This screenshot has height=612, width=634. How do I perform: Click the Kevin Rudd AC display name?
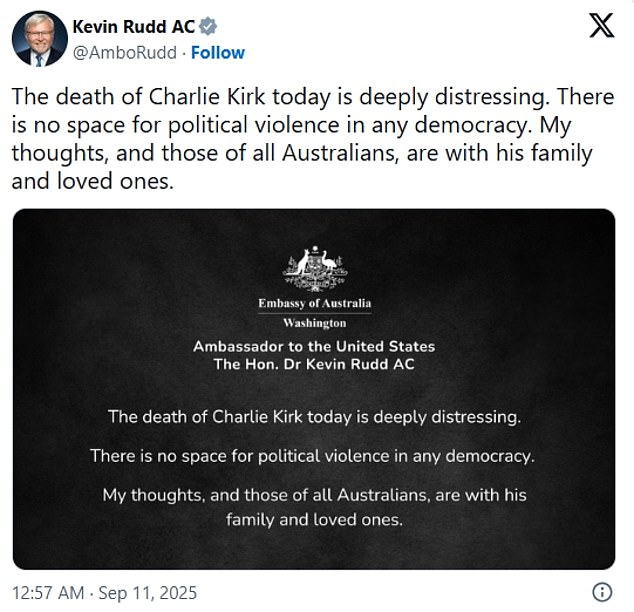134,27
